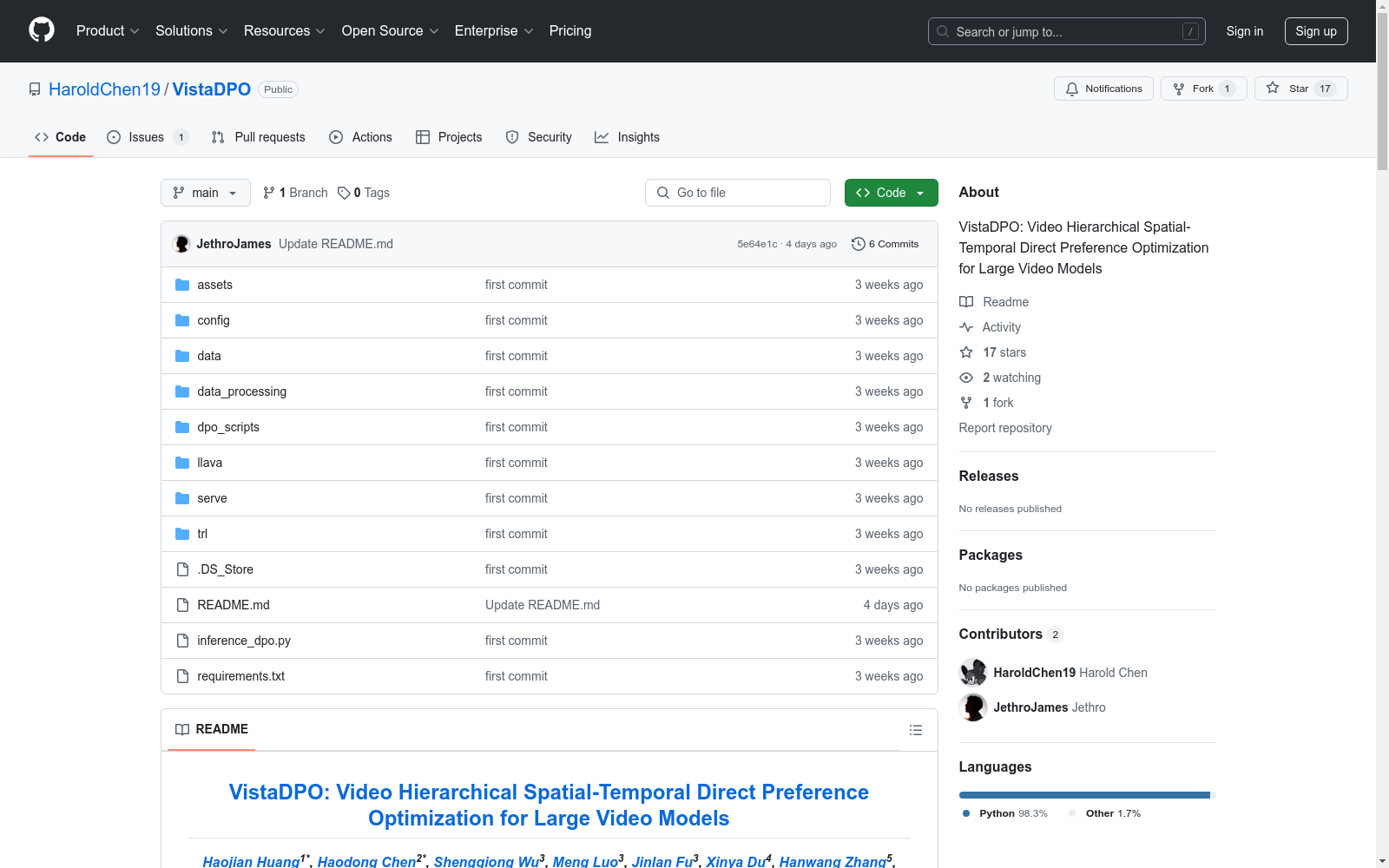1389x868 pixels.
Task: Click the .DS_Store file icon
Action: pyautogui.click(x=182, y=569)
